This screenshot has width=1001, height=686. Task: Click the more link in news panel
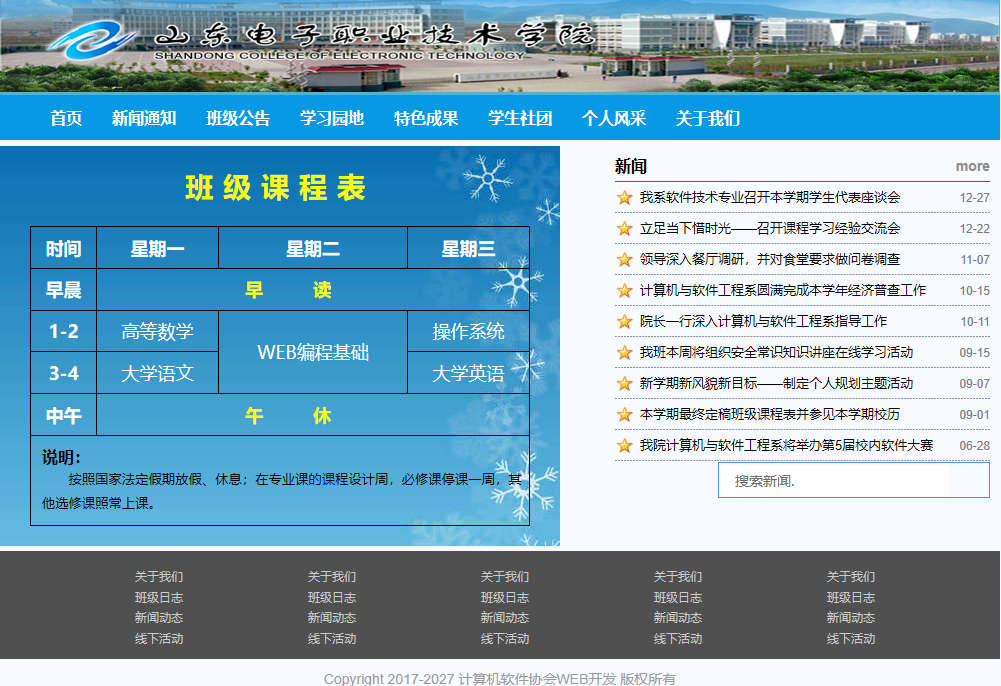point(972,166)
